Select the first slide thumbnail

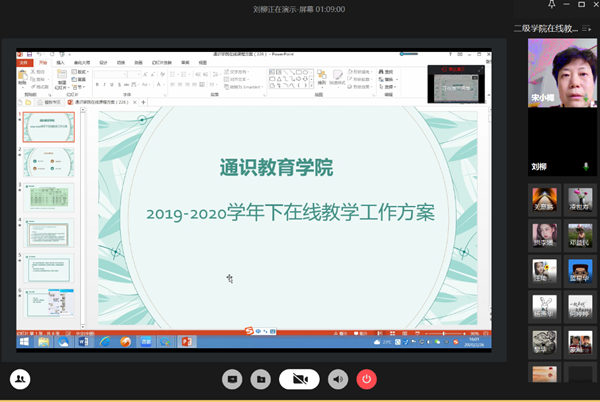click(49, 126)
